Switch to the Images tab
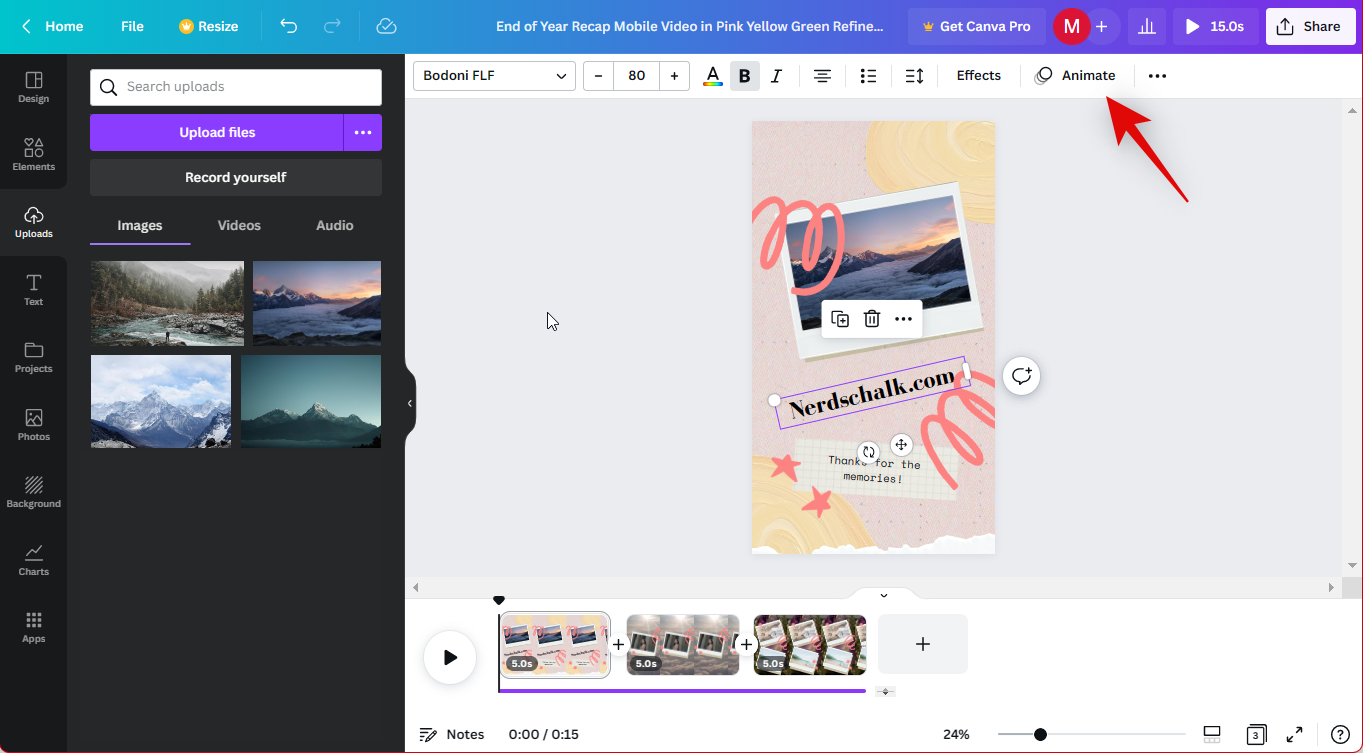The image size is (1363, 753). click(140, 226)
